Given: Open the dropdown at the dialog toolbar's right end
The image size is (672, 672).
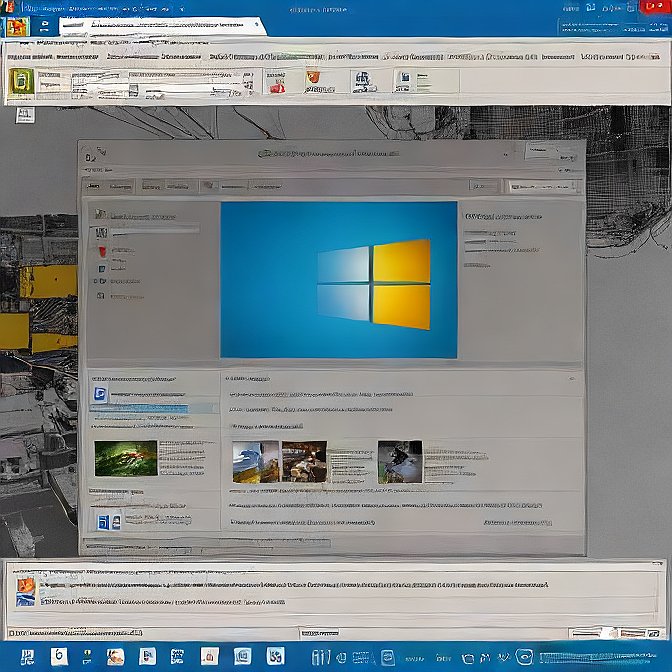Looking at the screenshot, I should coord(543,187).
